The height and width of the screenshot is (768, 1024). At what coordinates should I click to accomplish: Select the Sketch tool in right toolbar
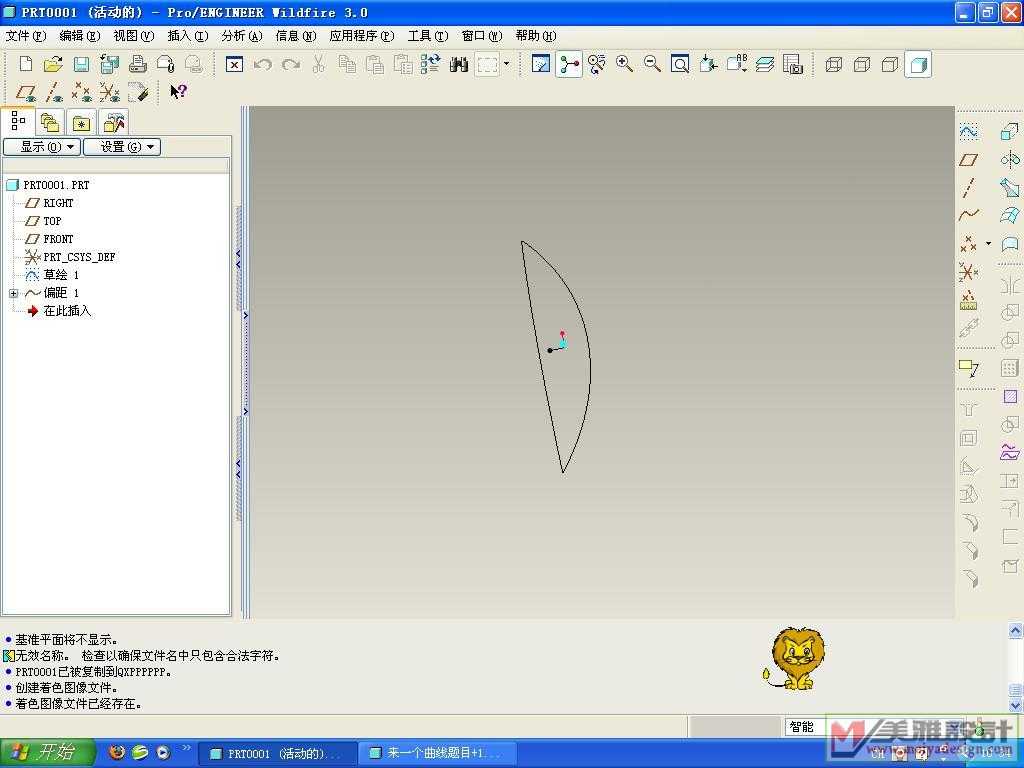click(x=968, y=132)
